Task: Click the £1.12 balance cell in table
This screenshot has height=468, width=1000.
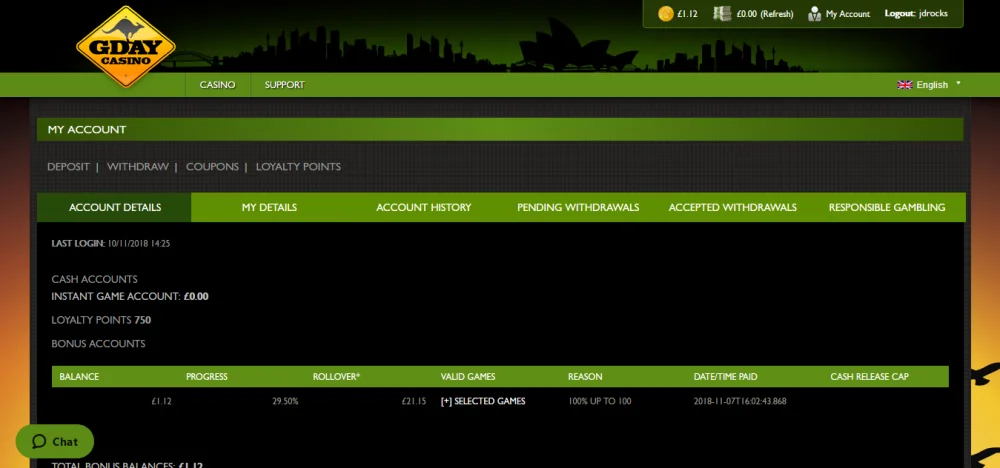Action: 161,402
